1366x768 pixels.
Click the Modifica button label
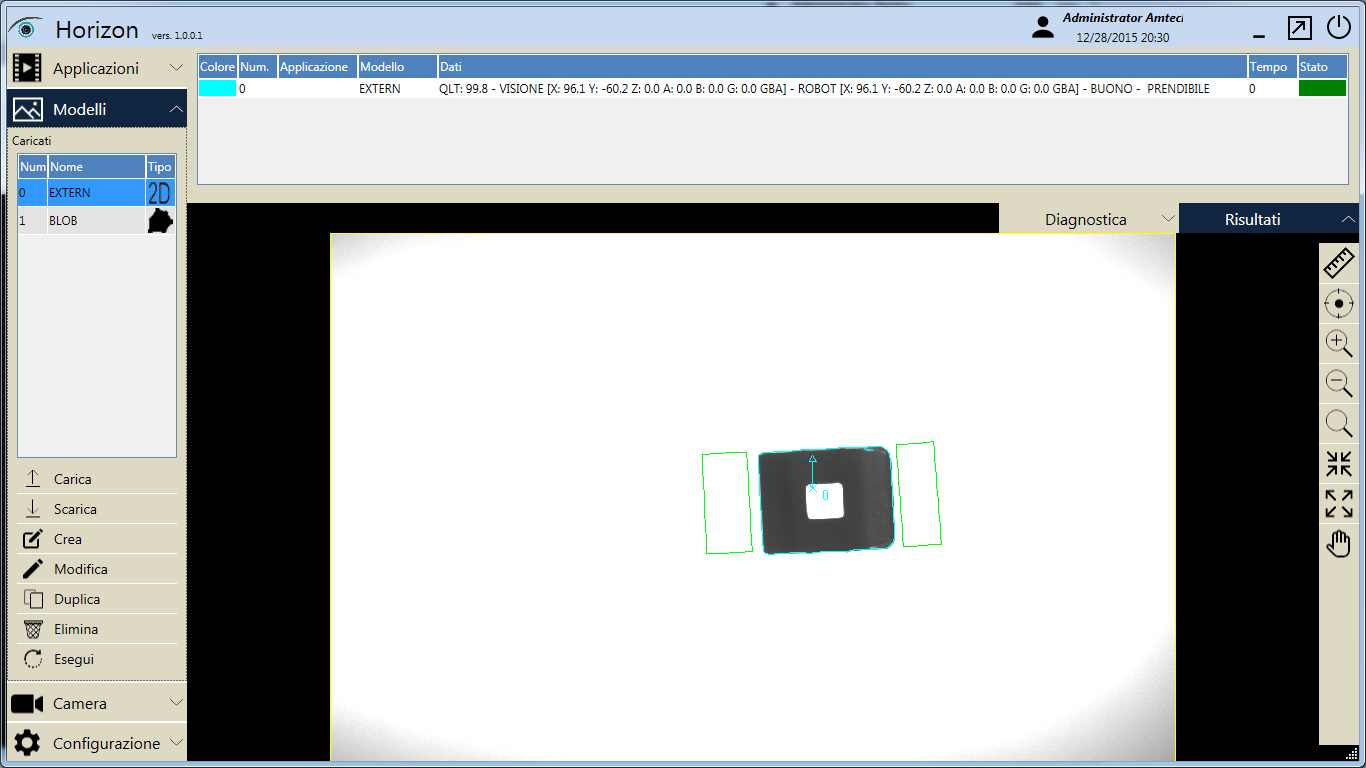pos(81,569)
